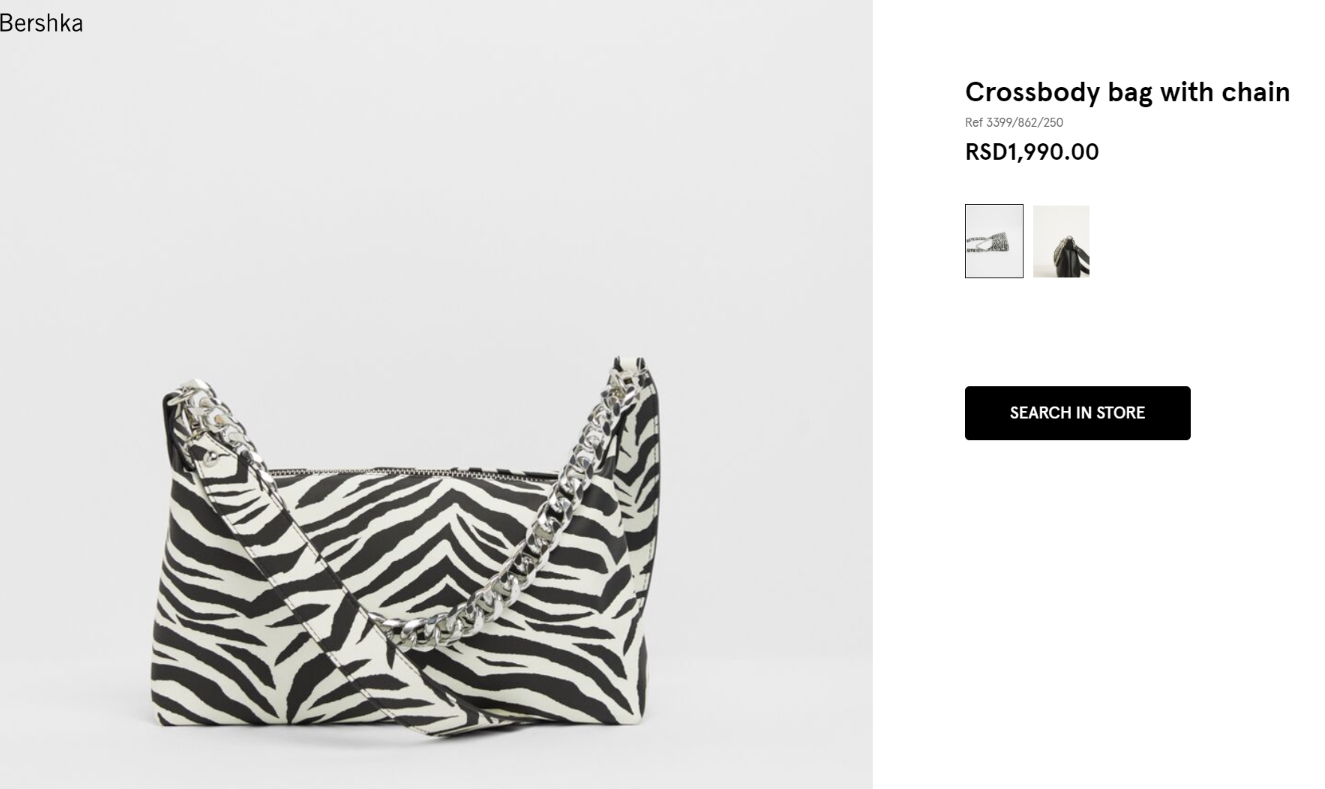Select the zebra print color thumbnail
This screenshot has height=789, width=1325.
point(994,241)
